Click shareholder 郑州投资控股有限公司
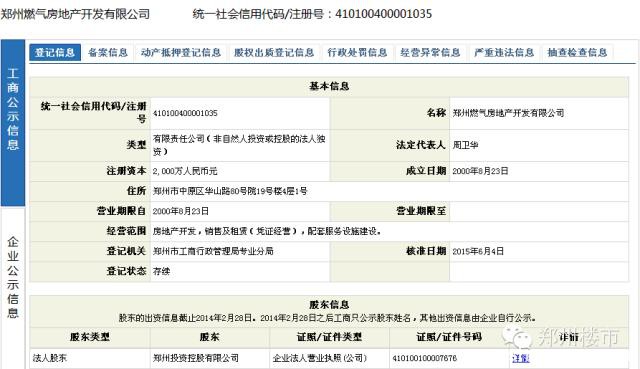640x369 pixels. (196, 358)
